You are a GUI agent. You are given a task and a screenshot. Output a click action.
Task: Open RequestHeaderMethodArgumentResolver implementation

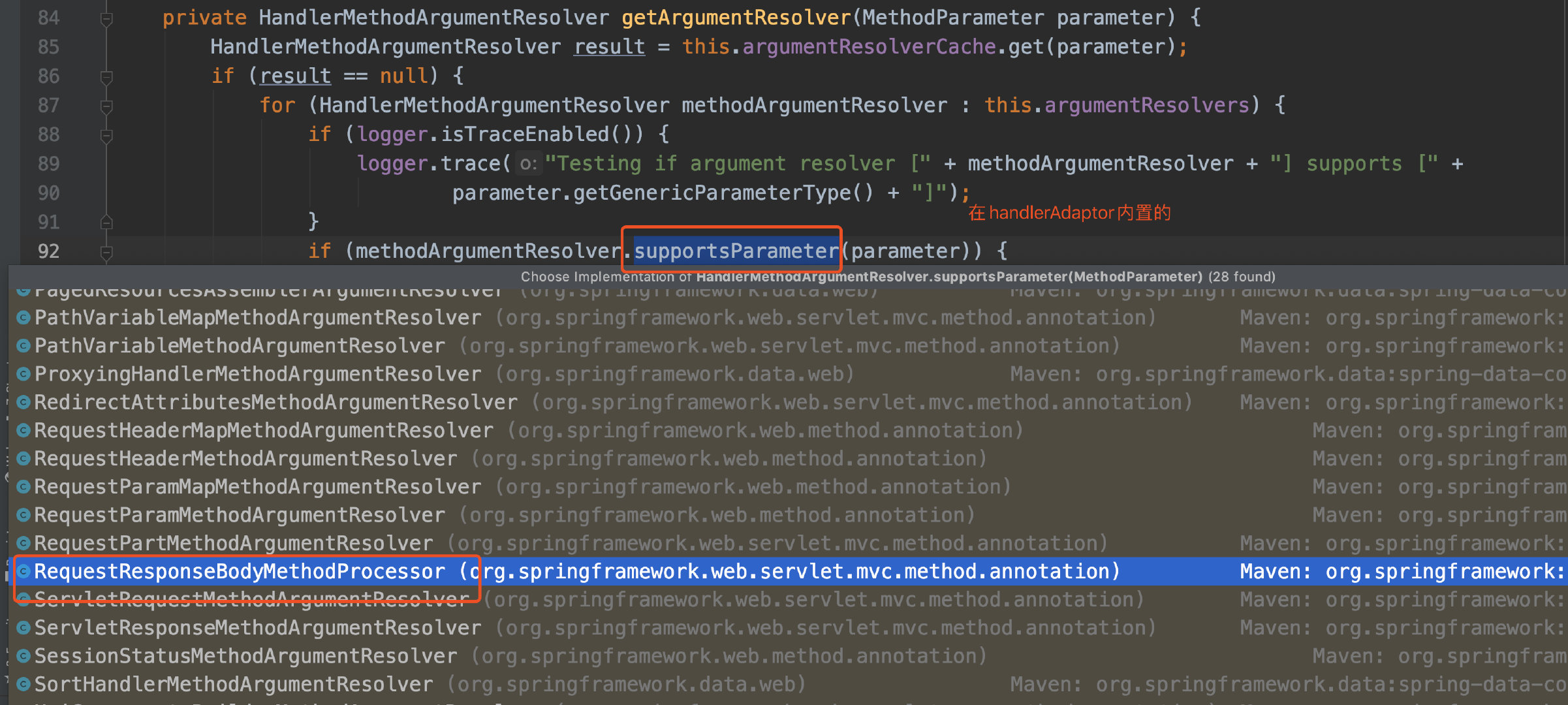point(245,459)
